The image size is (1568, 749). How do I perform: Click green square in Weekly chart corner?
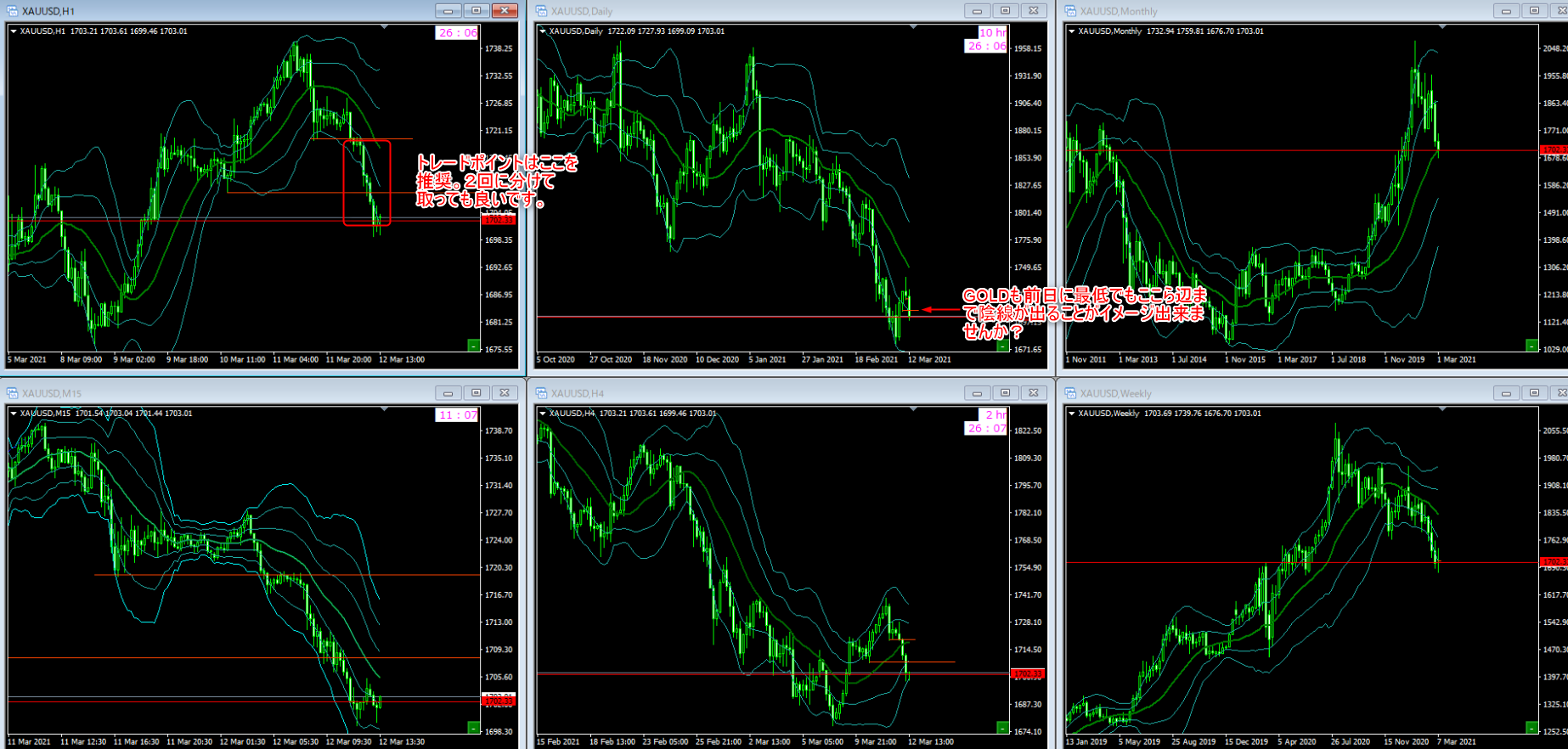click(1531, 728)
